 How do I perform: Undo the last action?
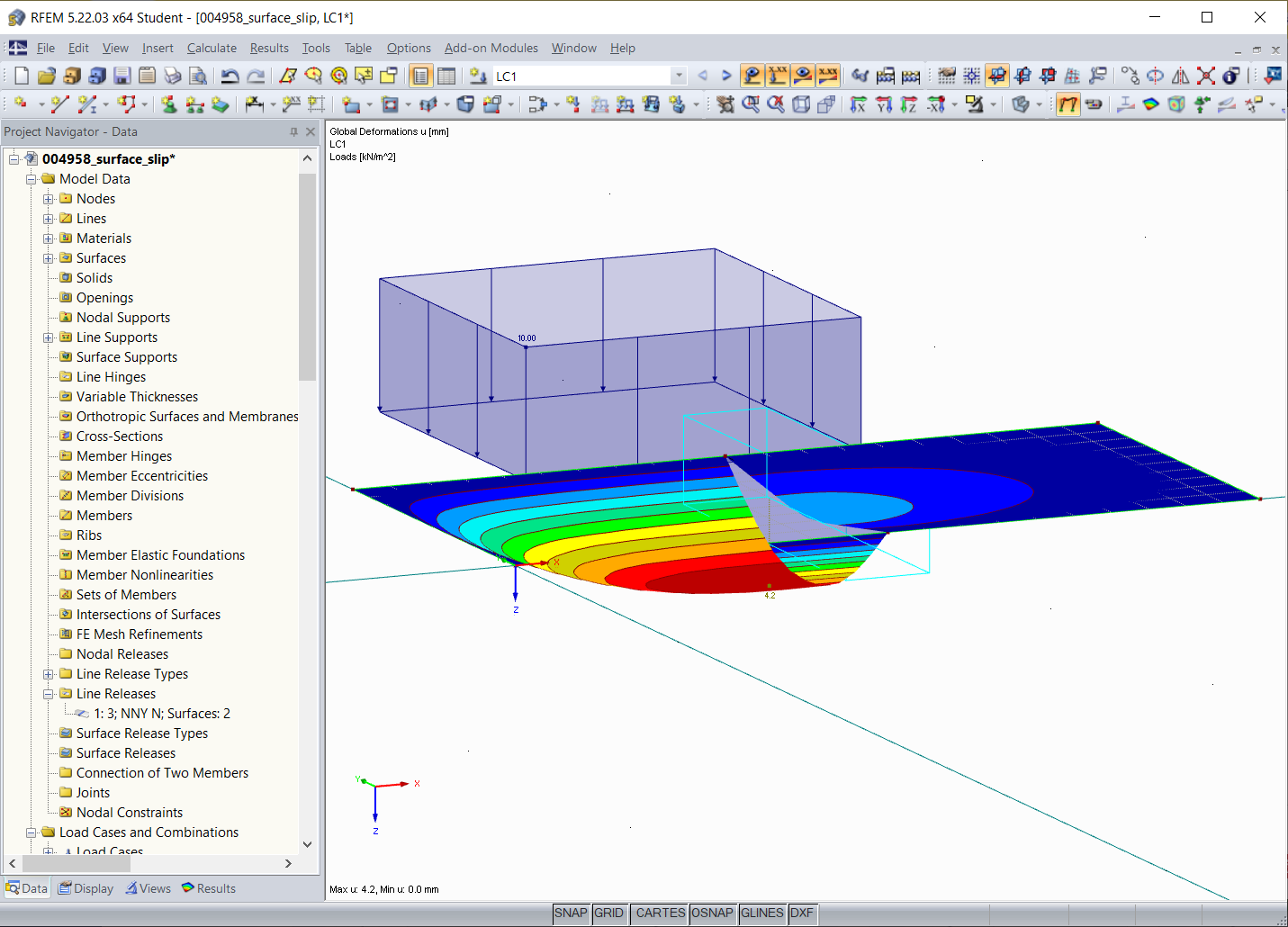coord(230,76)
